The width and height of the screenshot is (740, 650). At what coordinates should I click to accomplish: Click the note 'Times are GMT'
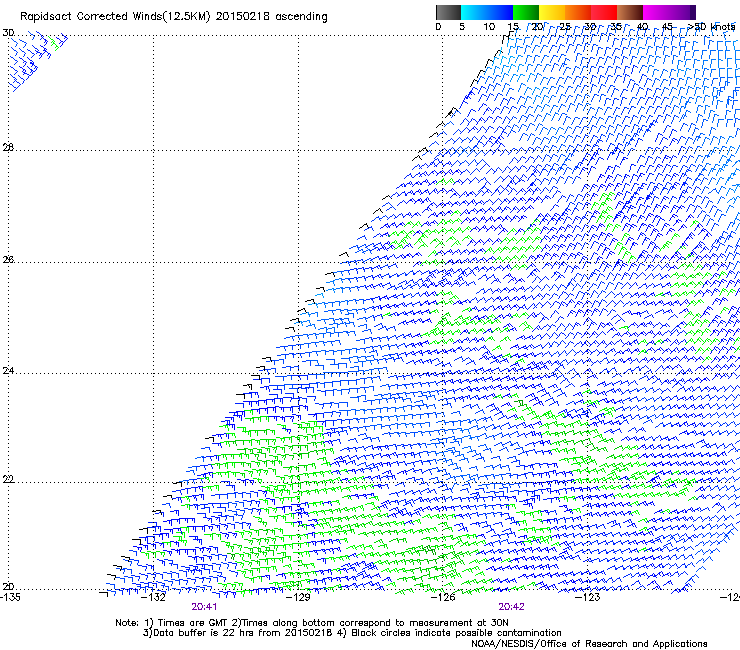[x=193, y=623]
